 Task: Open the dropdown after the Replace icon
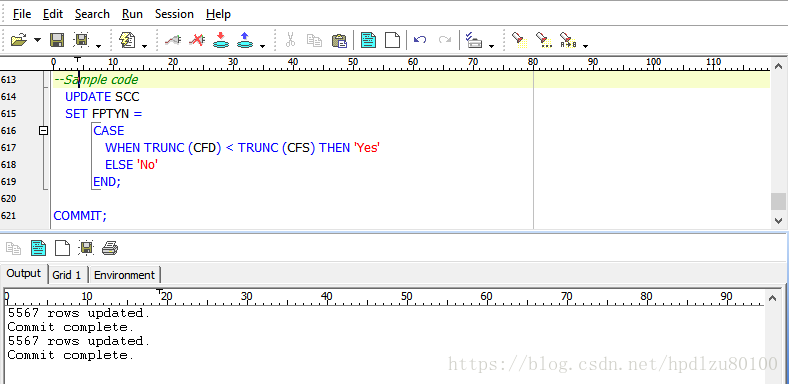585,46
